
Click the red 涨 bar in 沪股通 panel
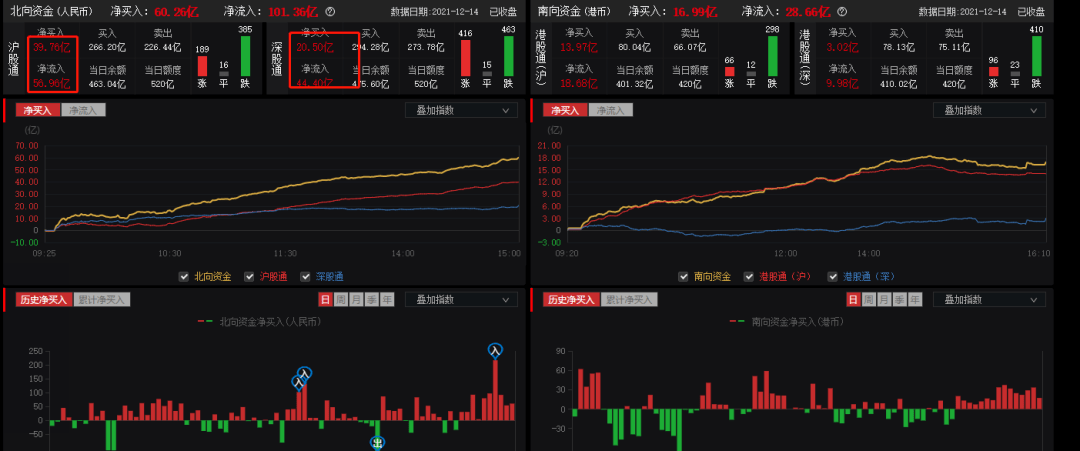[x=202, y=66]
